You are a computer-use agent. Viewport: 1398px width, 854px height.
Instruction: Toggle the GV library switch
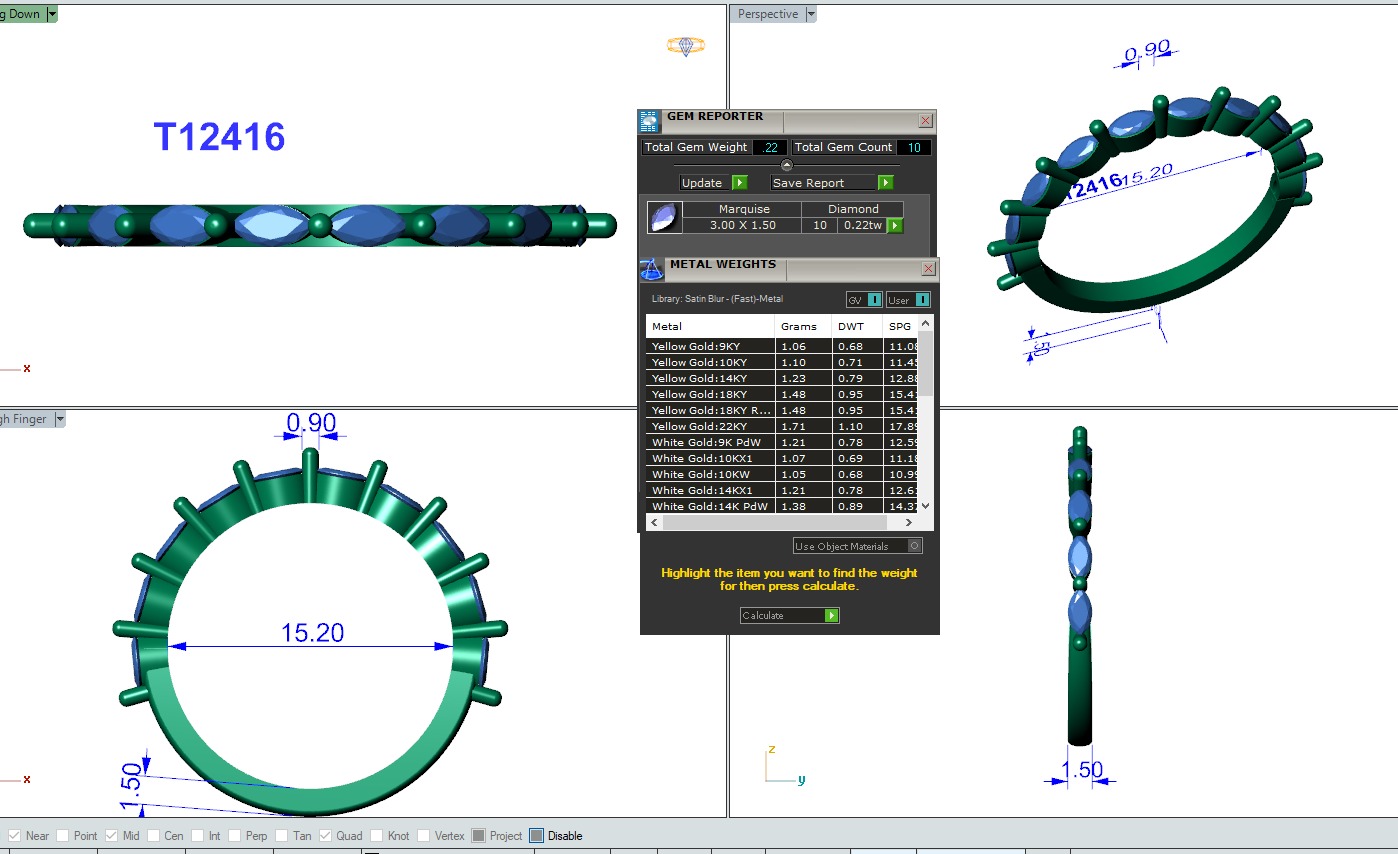click(x=864, y=300)
